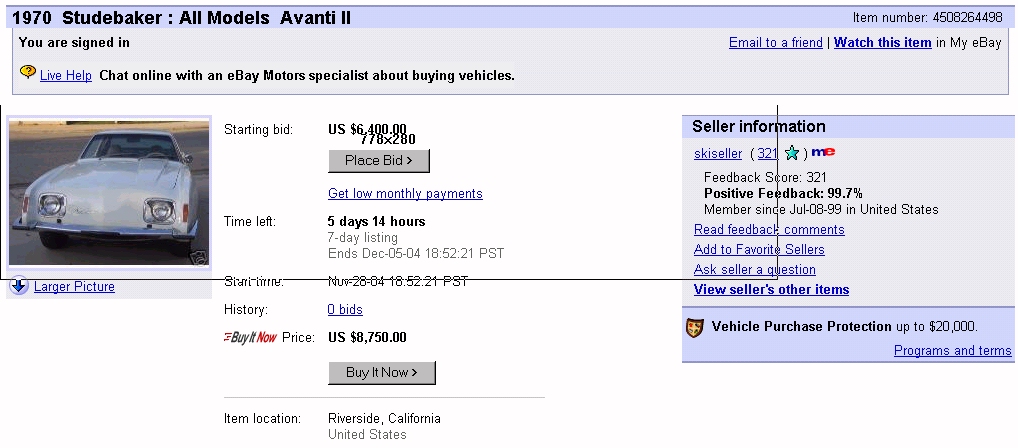Click the seller's teal feedback star icon
1018x448 pixels.
point(792,153)
